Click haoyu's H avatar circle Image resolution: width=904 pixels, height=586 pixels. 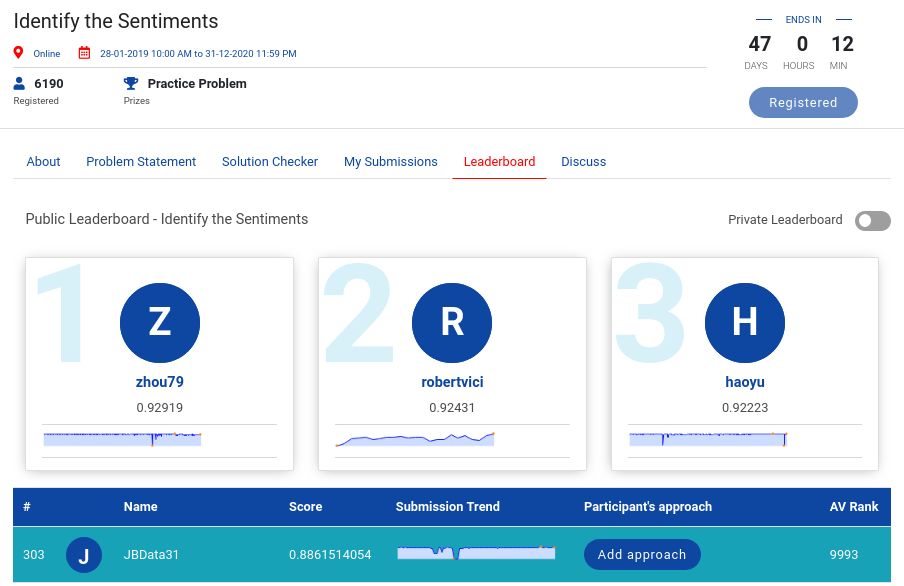pos(745,322)
